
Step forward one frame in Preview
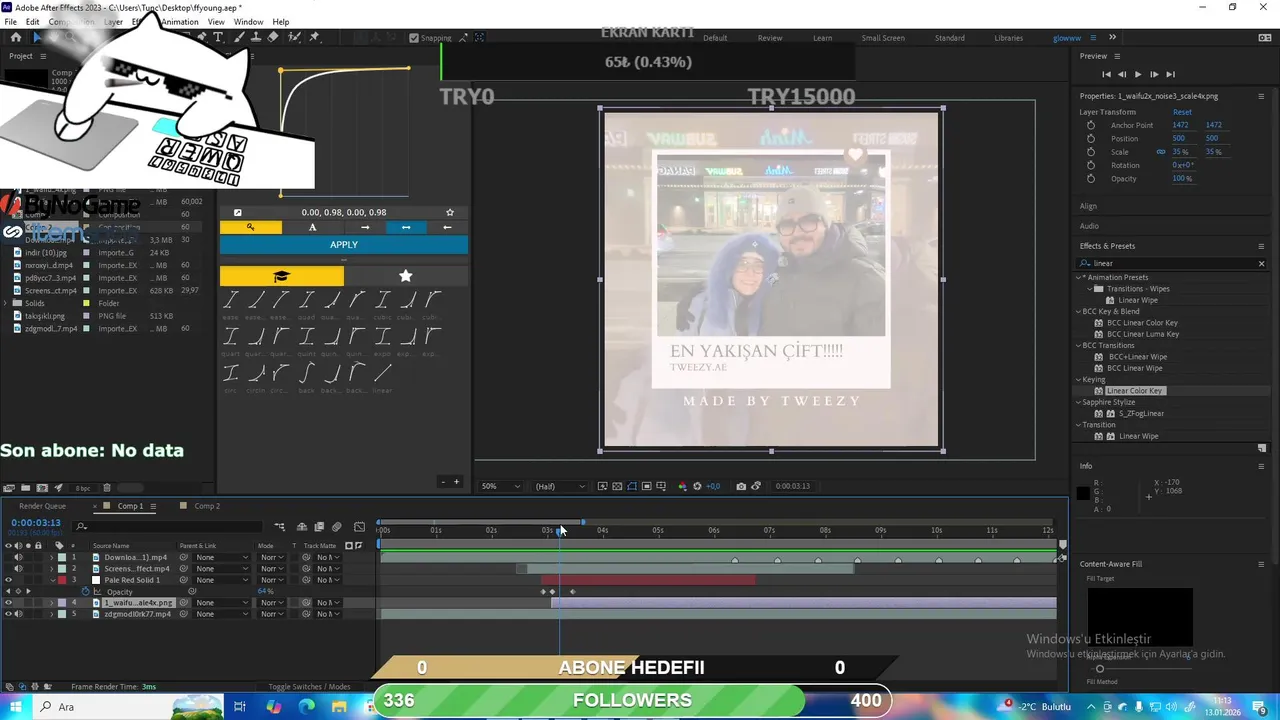1154,74
